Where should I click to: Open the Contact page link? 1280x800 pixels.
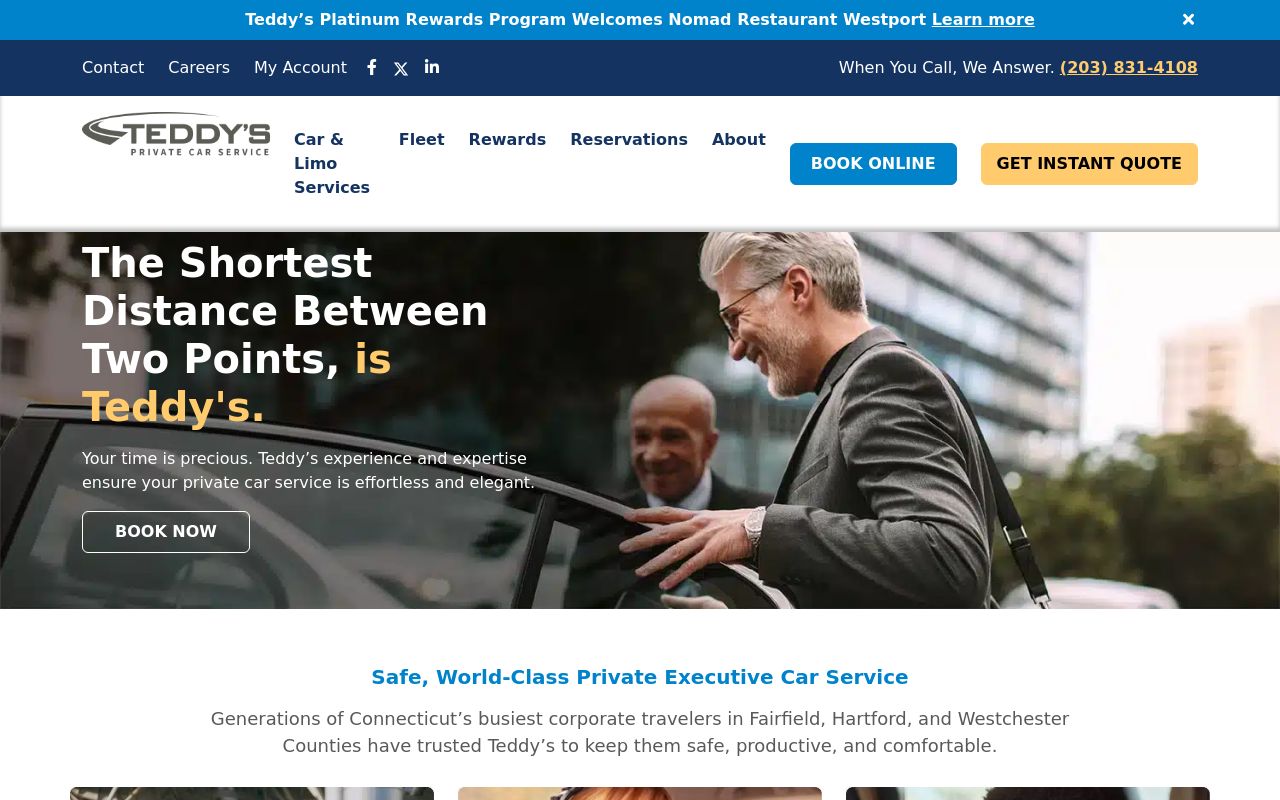[113, 68]
